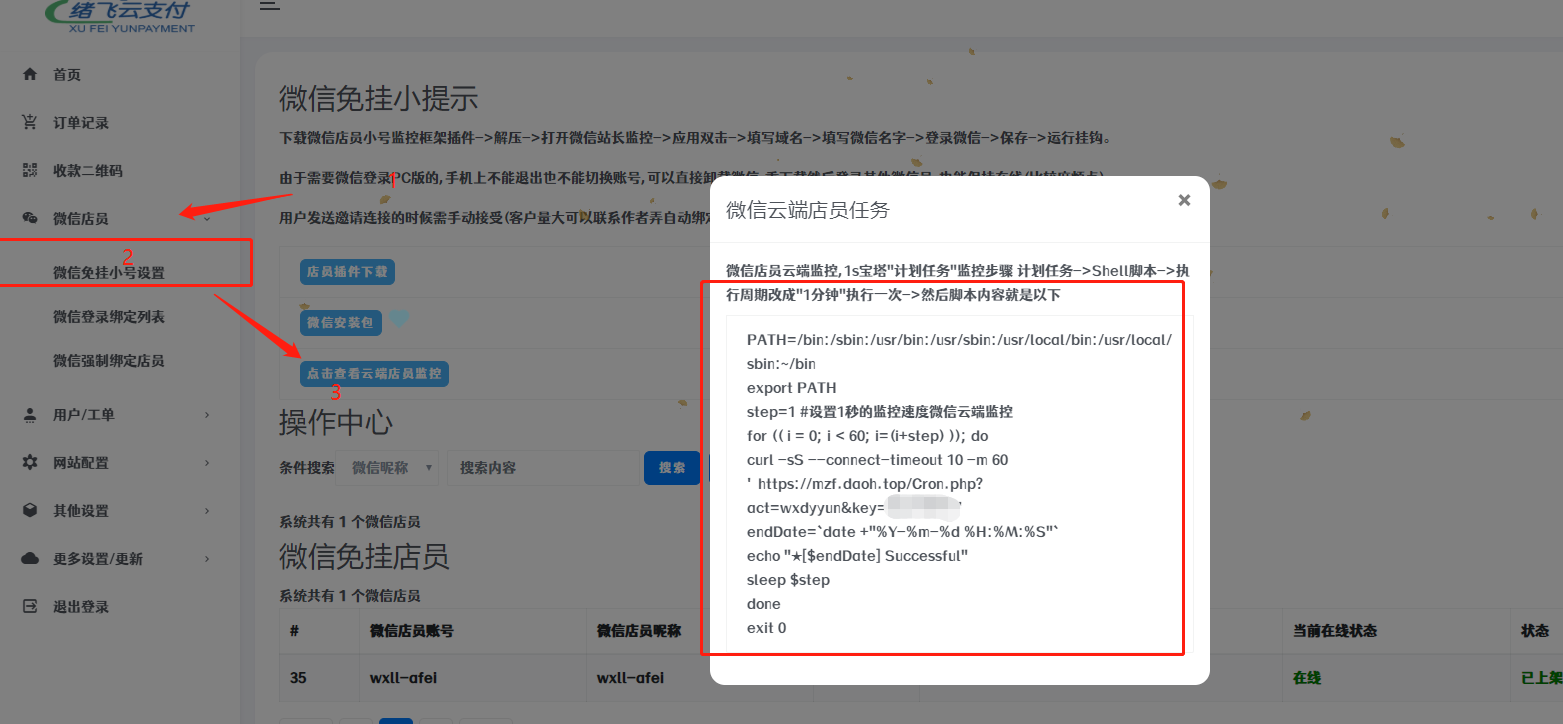Click the 订单记录 shopping cart icon

click(x=30, y=123)
